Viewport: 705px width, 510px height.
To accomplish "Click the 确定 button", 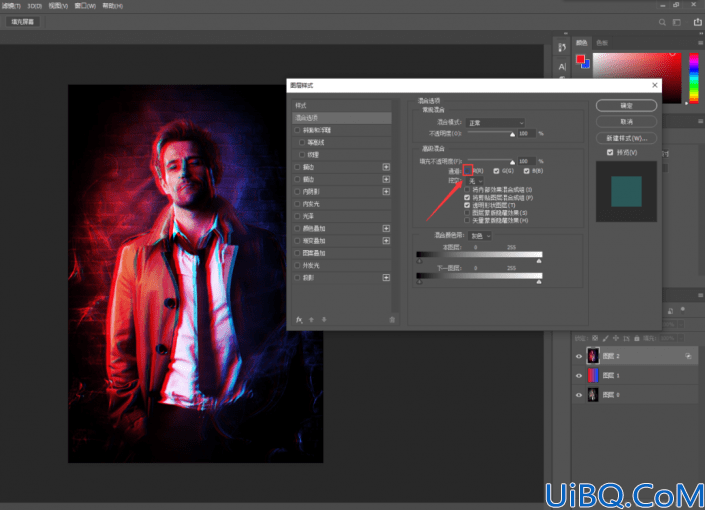I will pos(626,106).
